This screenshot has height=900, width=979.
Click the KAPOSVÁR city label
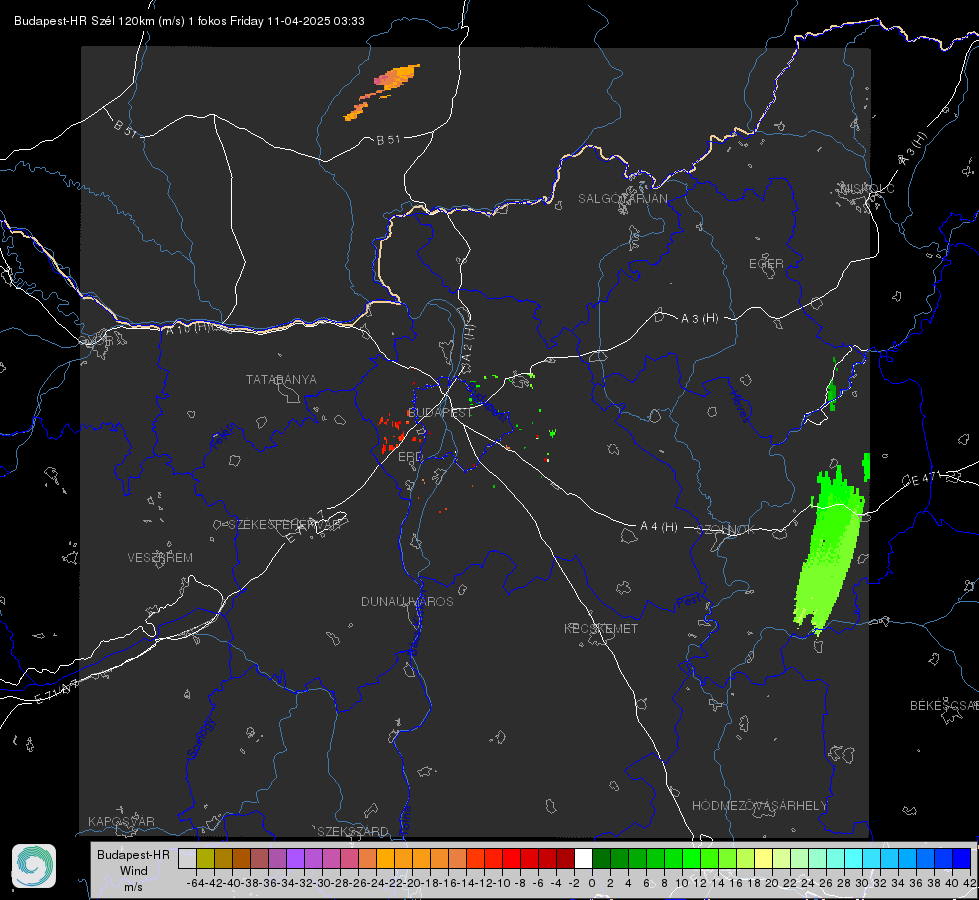121,821
